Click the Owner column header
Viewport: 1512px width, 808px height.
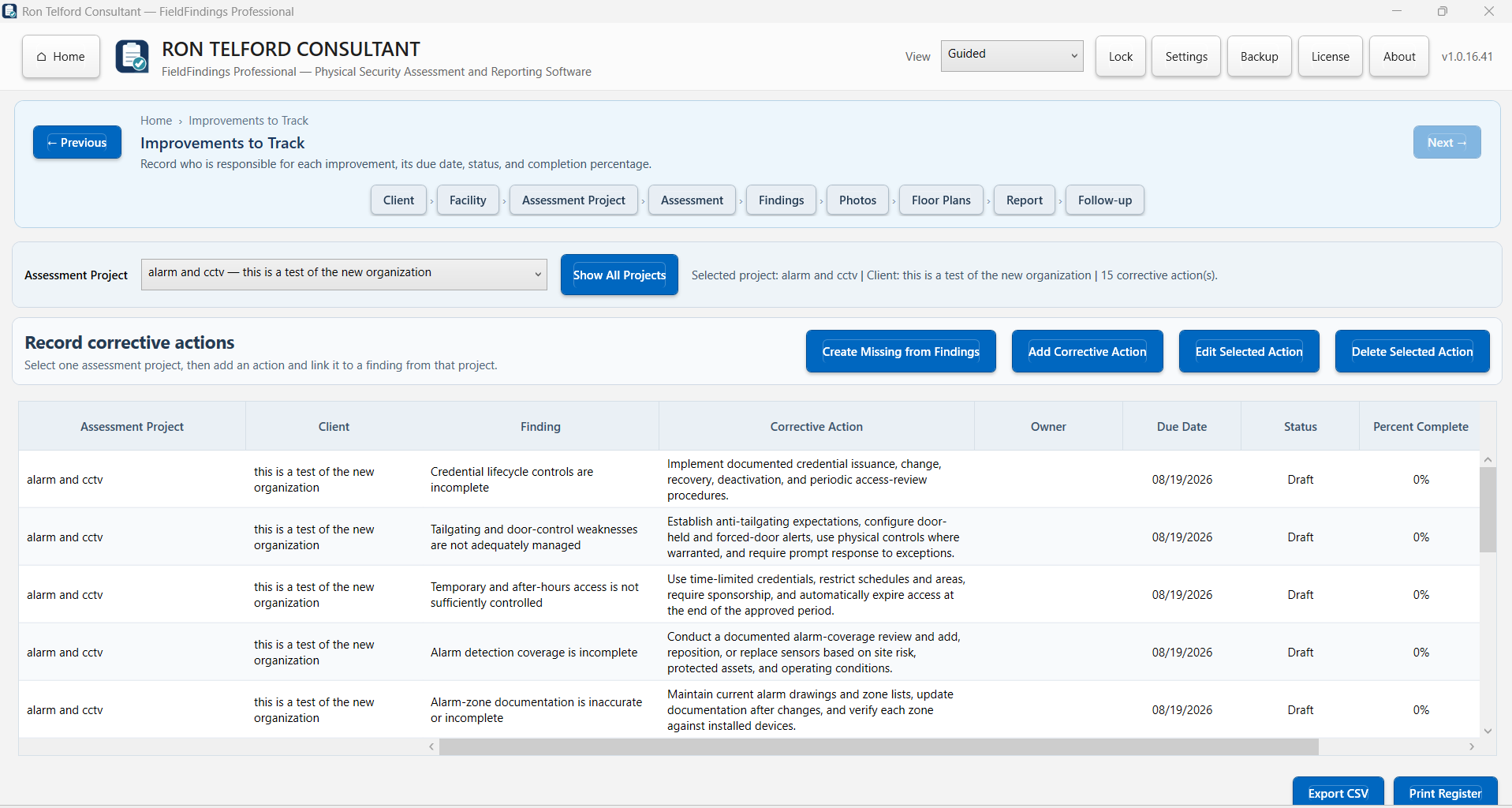1048,426
